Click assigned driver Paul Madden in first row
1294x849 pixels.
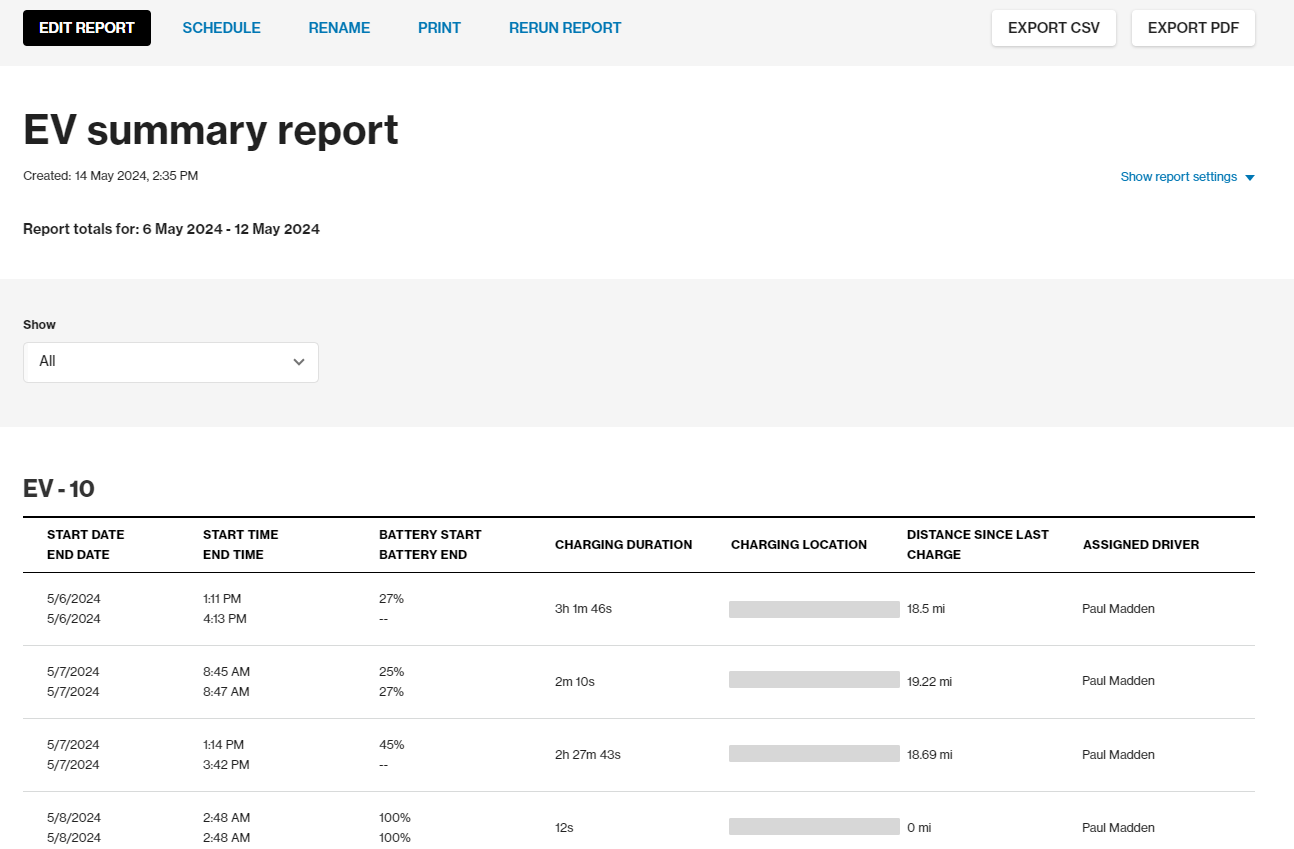tap(1118, 608)
